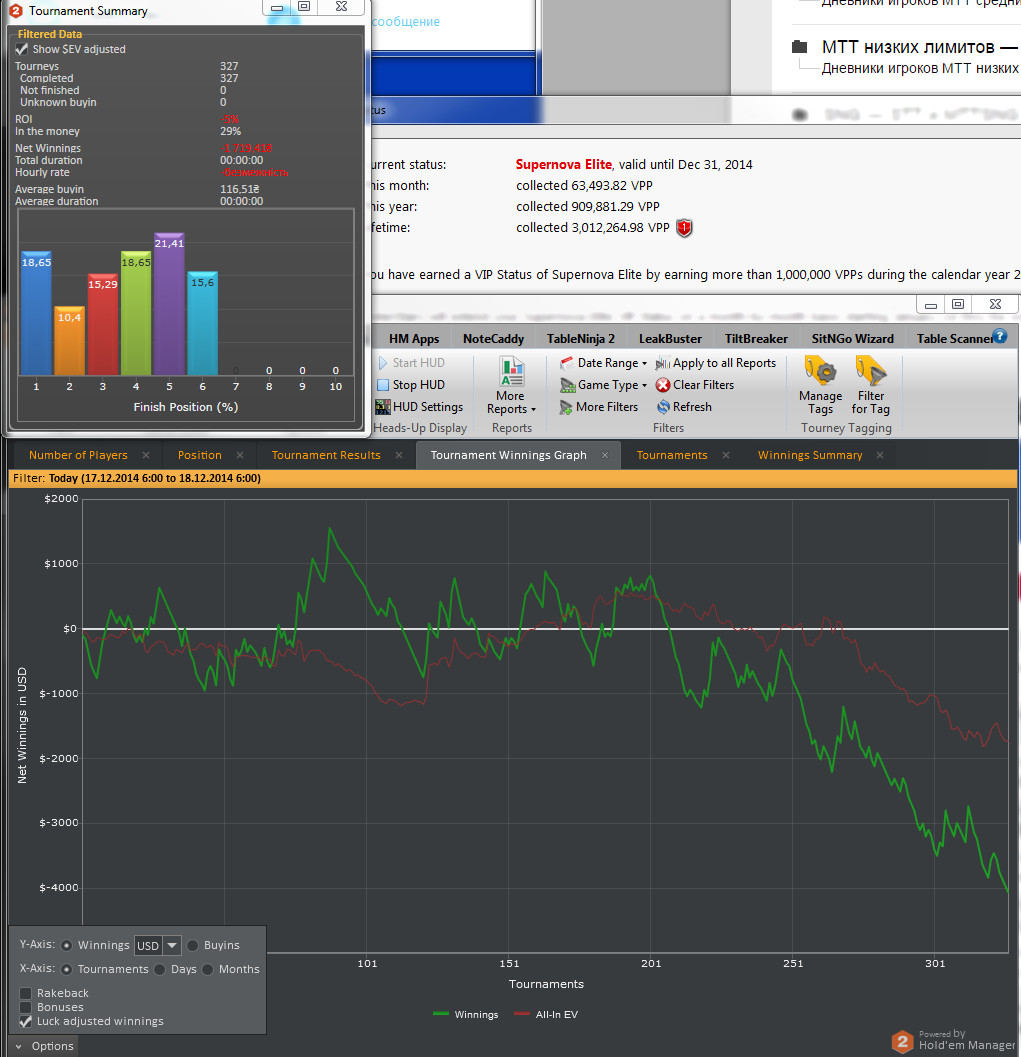The height and width of the screenshot is (1057, 1021).
Task: Click the Date Range calendar icon
Action: [x=567, y=363]
